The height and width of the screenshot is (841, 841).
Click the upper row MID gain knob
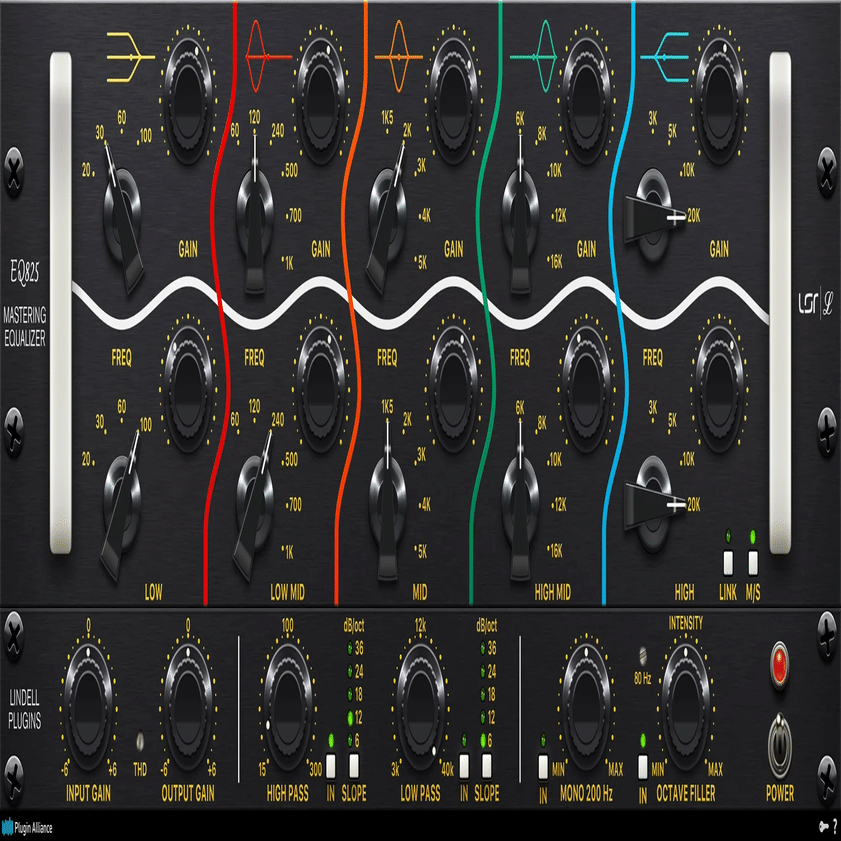tap(454, 101)
